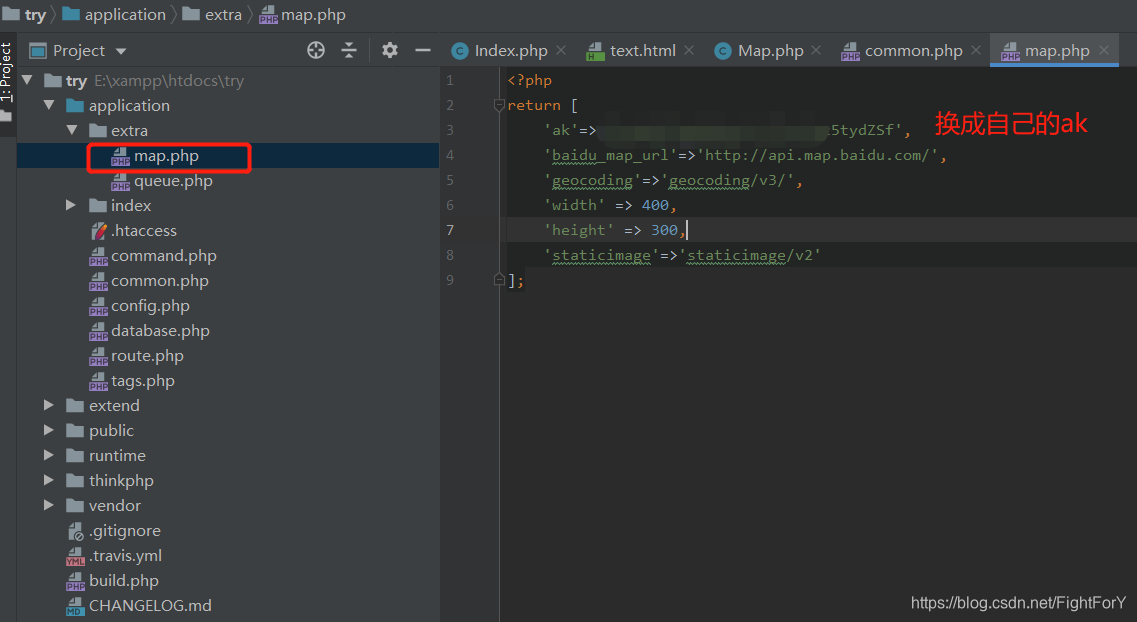Click the 'try' breadcrumb
The height and width of the screenshot is (622, 1137).
[35, 14]
